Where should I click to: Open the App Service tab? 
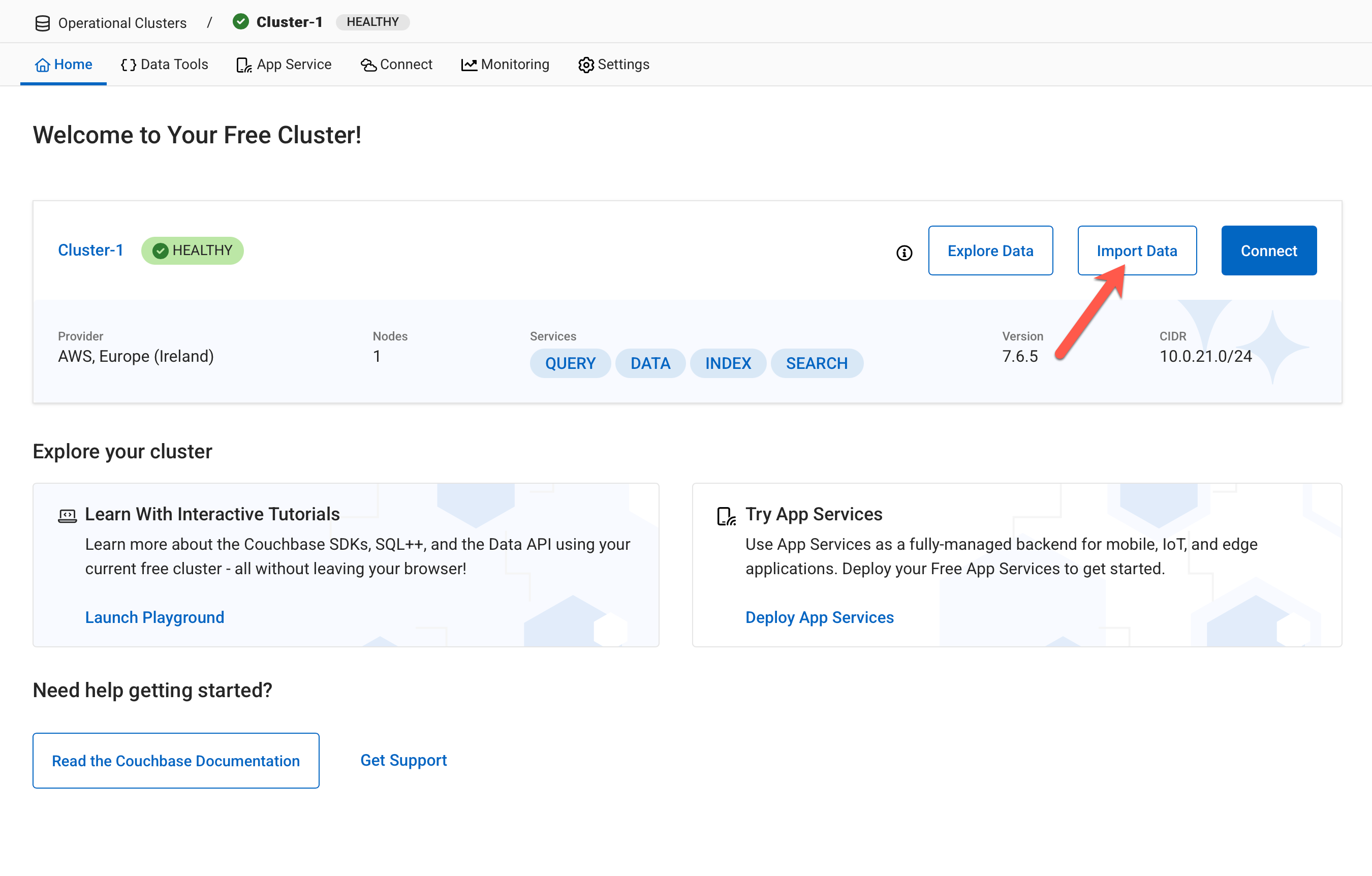coord(284,65)
